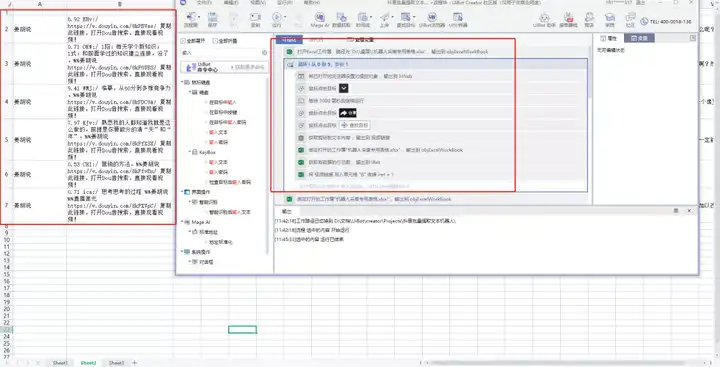Switch to the 属性 properties tab
Viewport: 720px width, 367px height.
609,38
